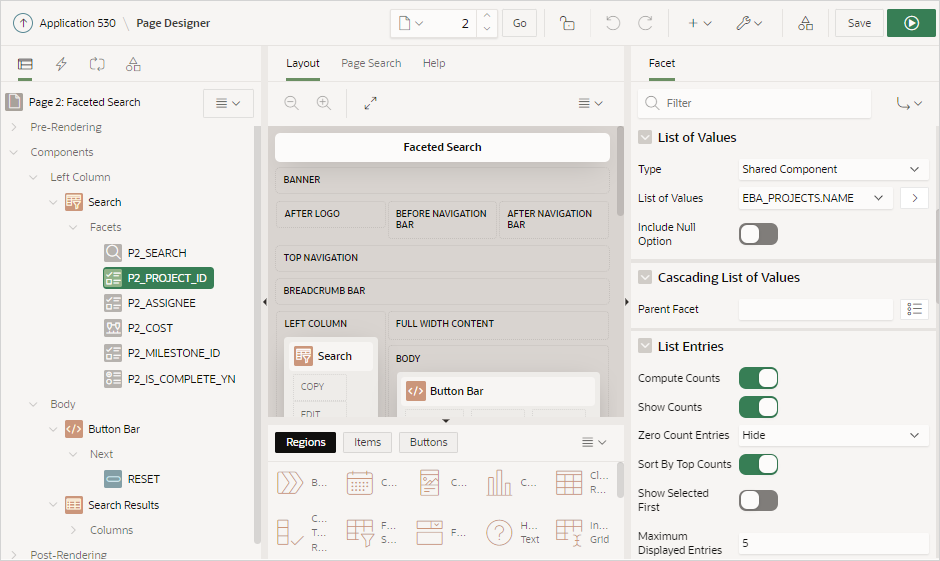Open rendering tree options menu
Image resolution: width=940 pixels, height=561 pixels.
tap(228, 103)
